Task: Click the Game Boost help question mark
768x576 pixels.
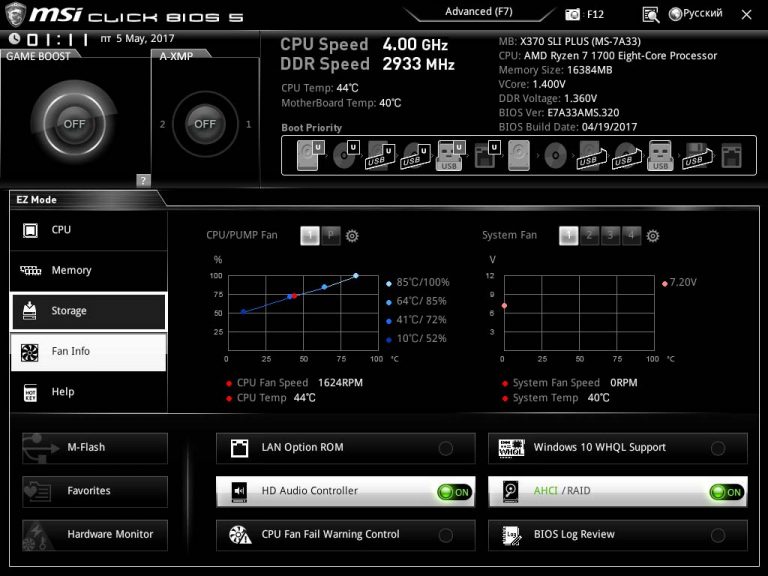Action: point(143,180)
